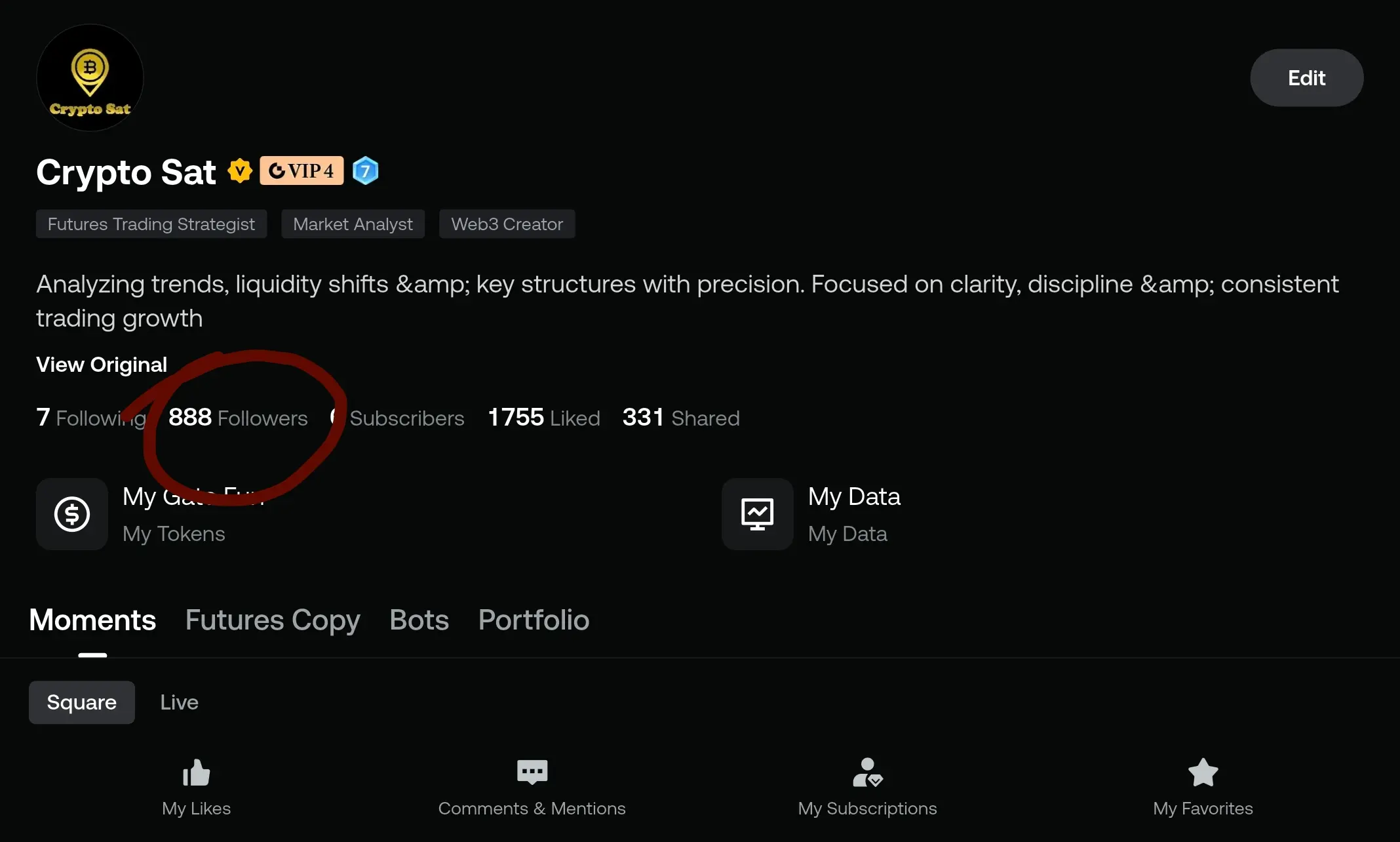Image resolution: width=1400 pixels, height=842 pixels.
Task: Select the Square feed view
Action: coord(81,702)
